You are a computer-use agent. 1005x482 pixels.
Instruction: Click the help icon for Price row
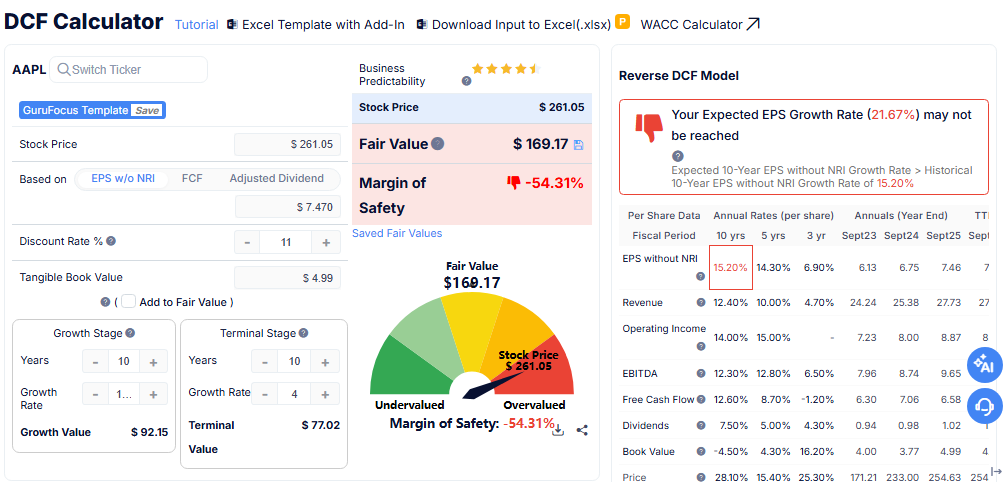701,478
